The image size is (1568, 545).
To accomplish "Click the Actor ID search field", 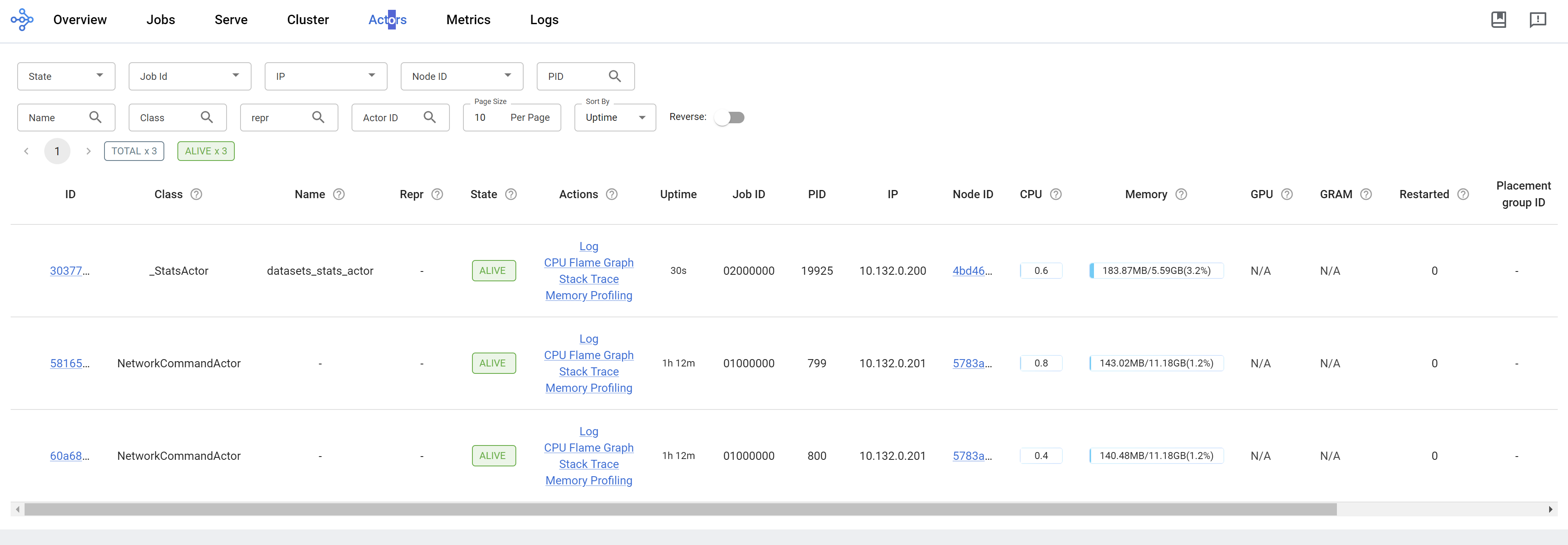I will pos(390,118).
